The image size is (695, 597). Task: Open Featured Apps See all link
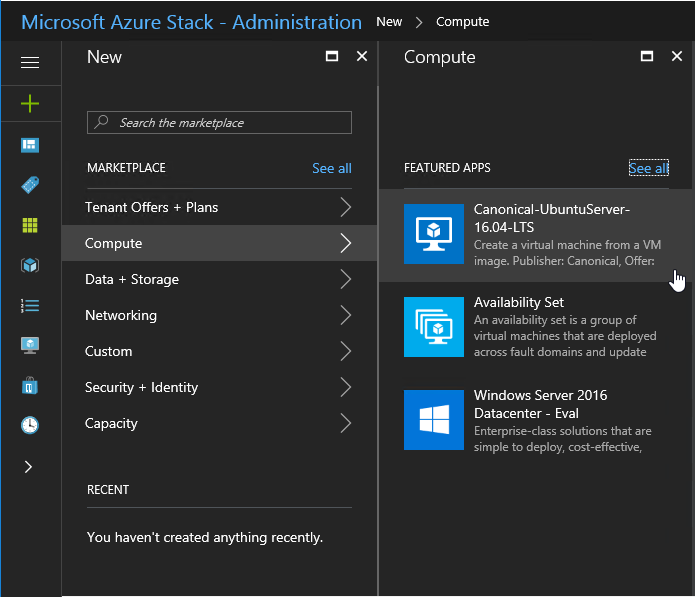coord(648,168)
